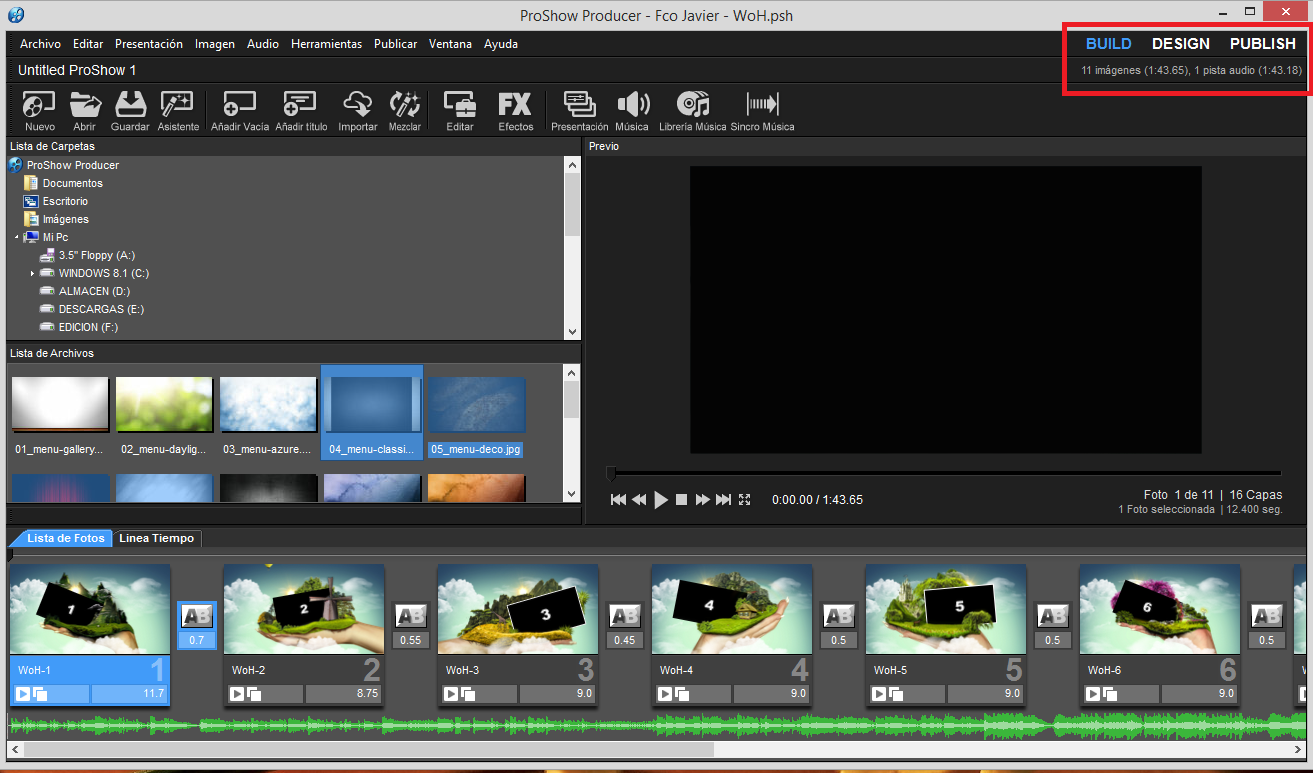Click the preview seek bar handle
The image size is (1313, 773).
pos(611,474)
